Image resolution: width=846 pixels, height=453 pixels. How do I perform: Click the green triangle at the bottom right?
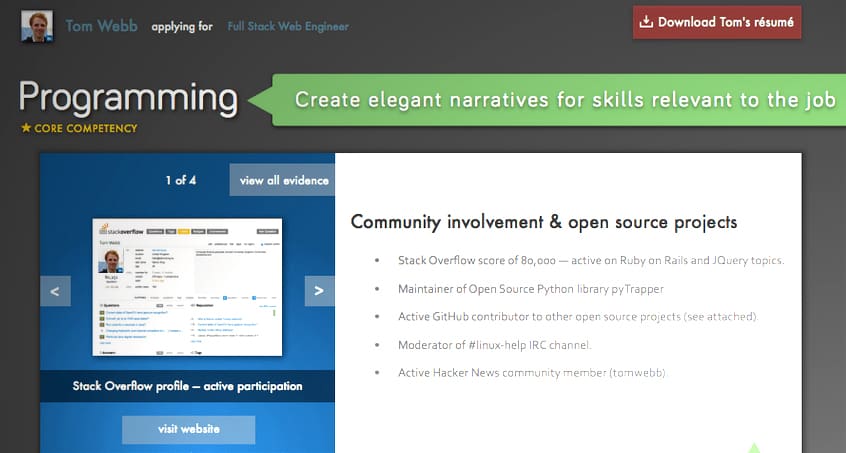[x=754, y=447]
